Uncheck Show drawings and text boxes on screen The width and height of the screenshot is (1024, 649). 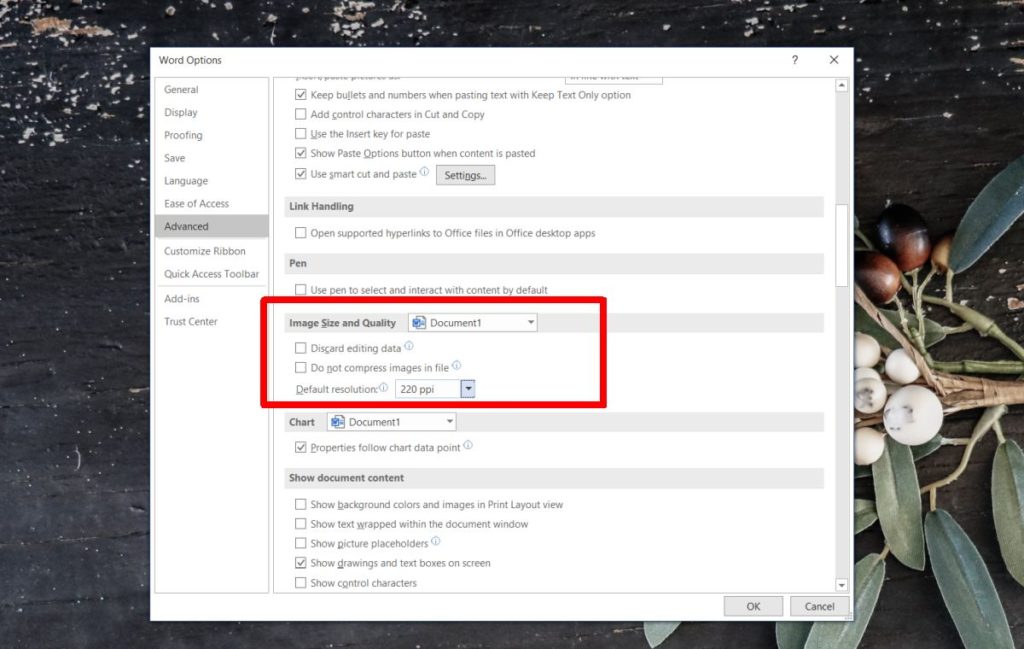tap(300, 562)
